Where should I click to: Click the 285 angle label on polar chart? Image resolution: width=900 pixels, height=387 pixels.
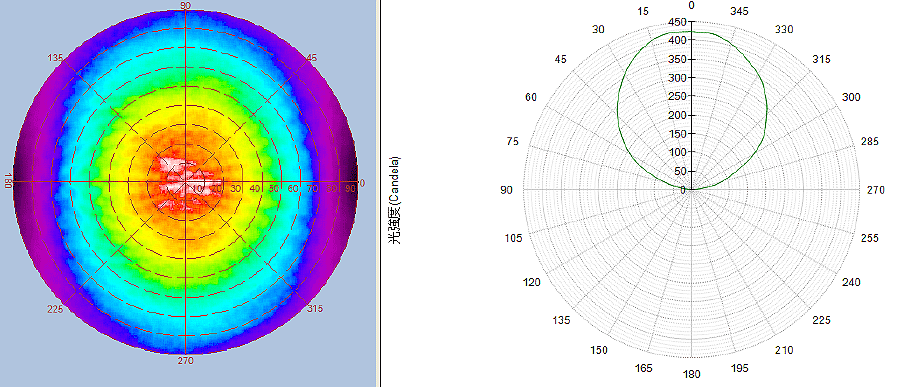[x=870, y=141]
